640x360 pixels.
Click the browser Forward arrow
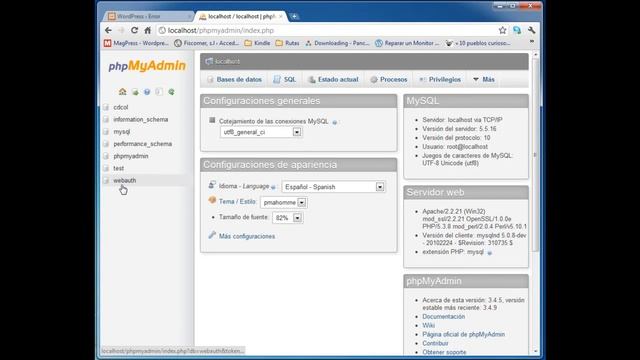coord(121,30)
